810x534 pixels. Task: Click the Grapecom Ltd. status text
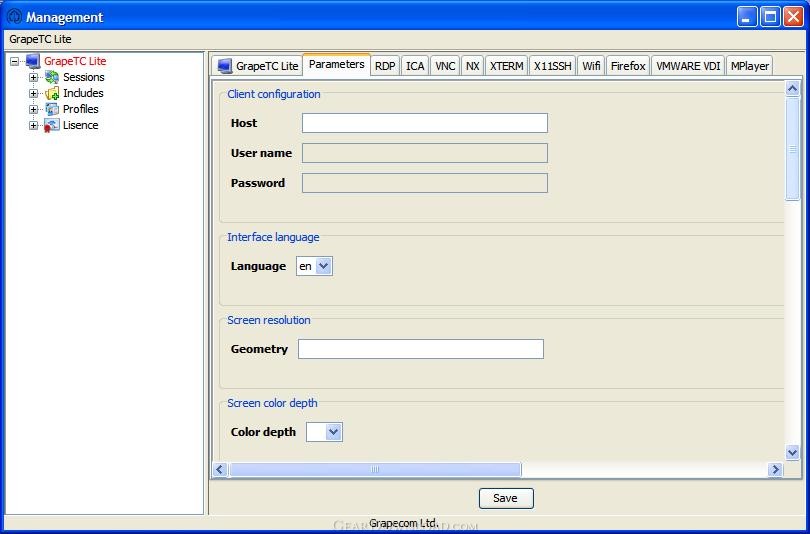[x=404, y=523]
